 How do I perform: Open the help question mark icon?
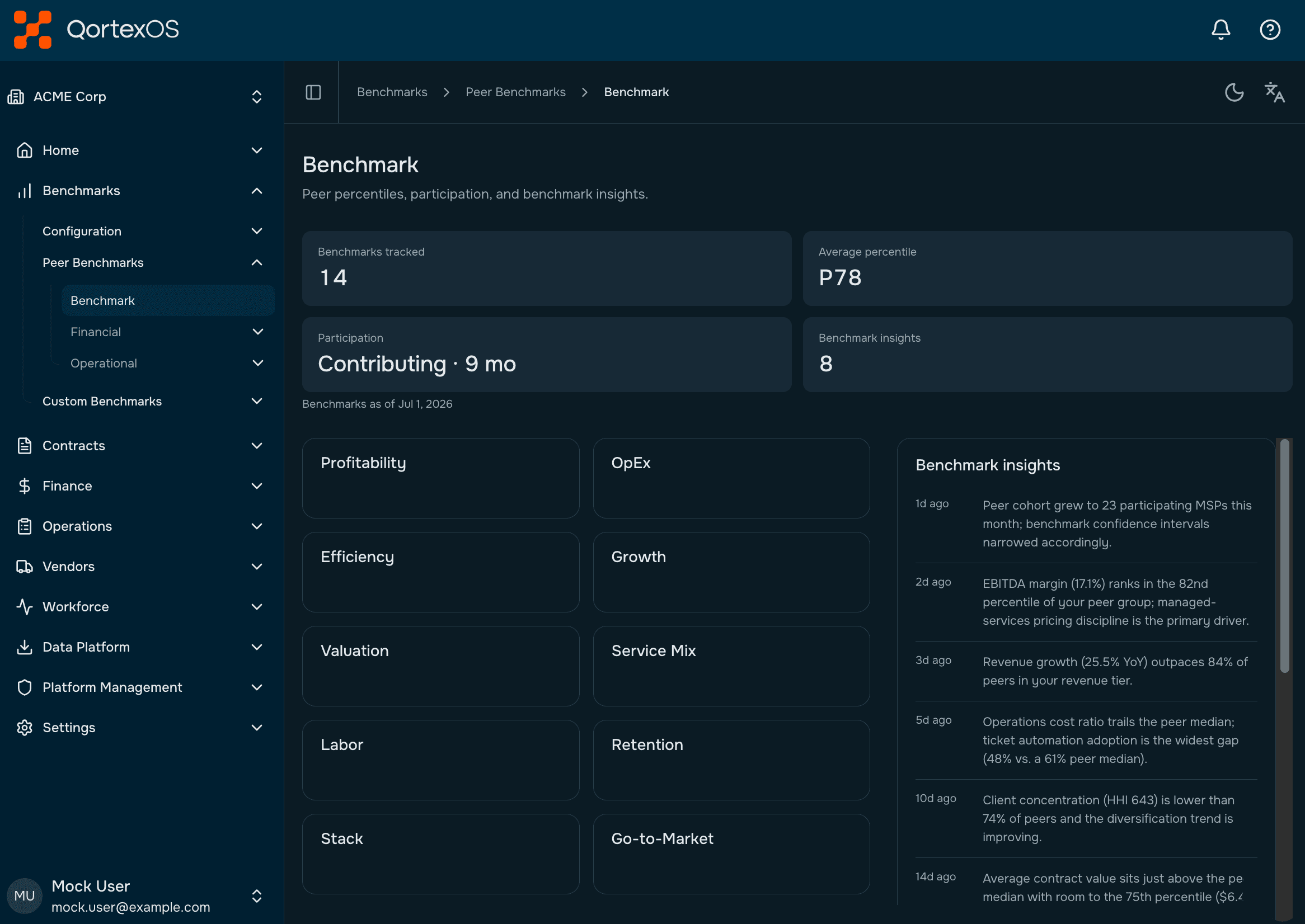click(x=1270, y=30)
